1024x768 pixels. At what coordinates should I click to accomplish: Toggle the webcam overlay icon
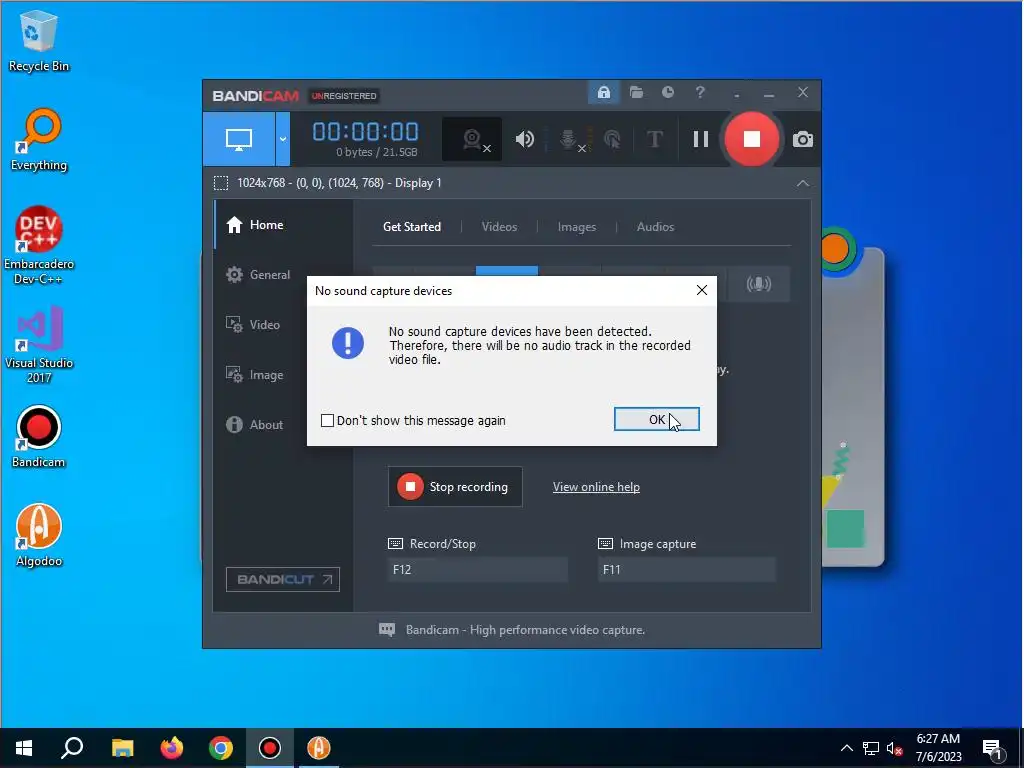pos(472,139)
